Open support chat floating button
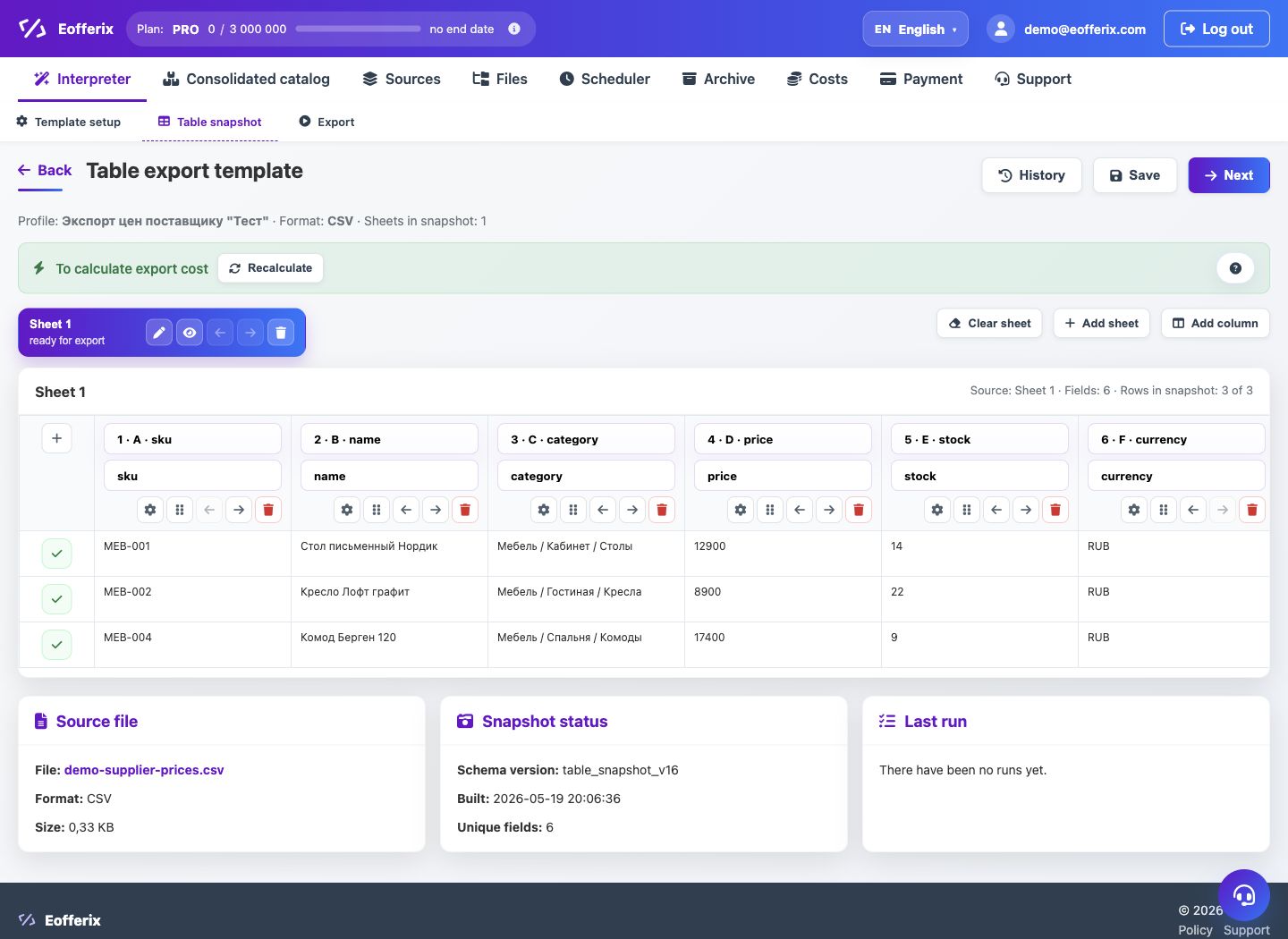The image size is (1288, 939). point(1244,895)
